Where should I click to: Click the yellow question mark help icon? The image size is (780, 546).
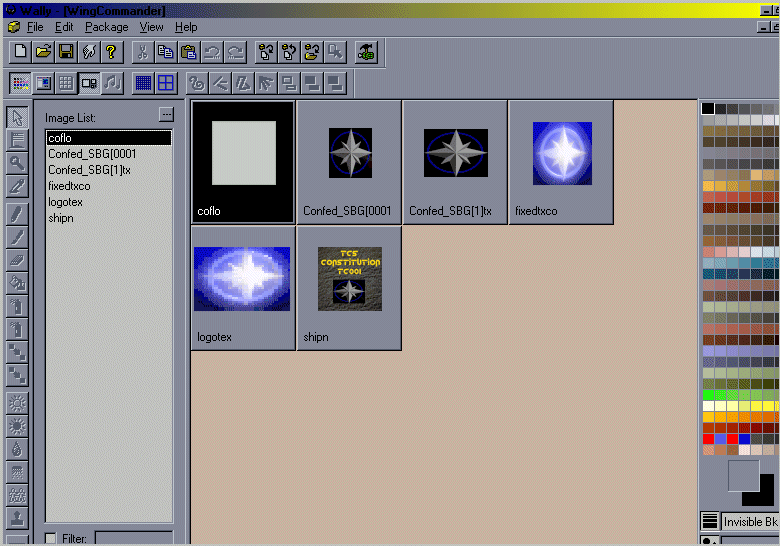(111, 51)
